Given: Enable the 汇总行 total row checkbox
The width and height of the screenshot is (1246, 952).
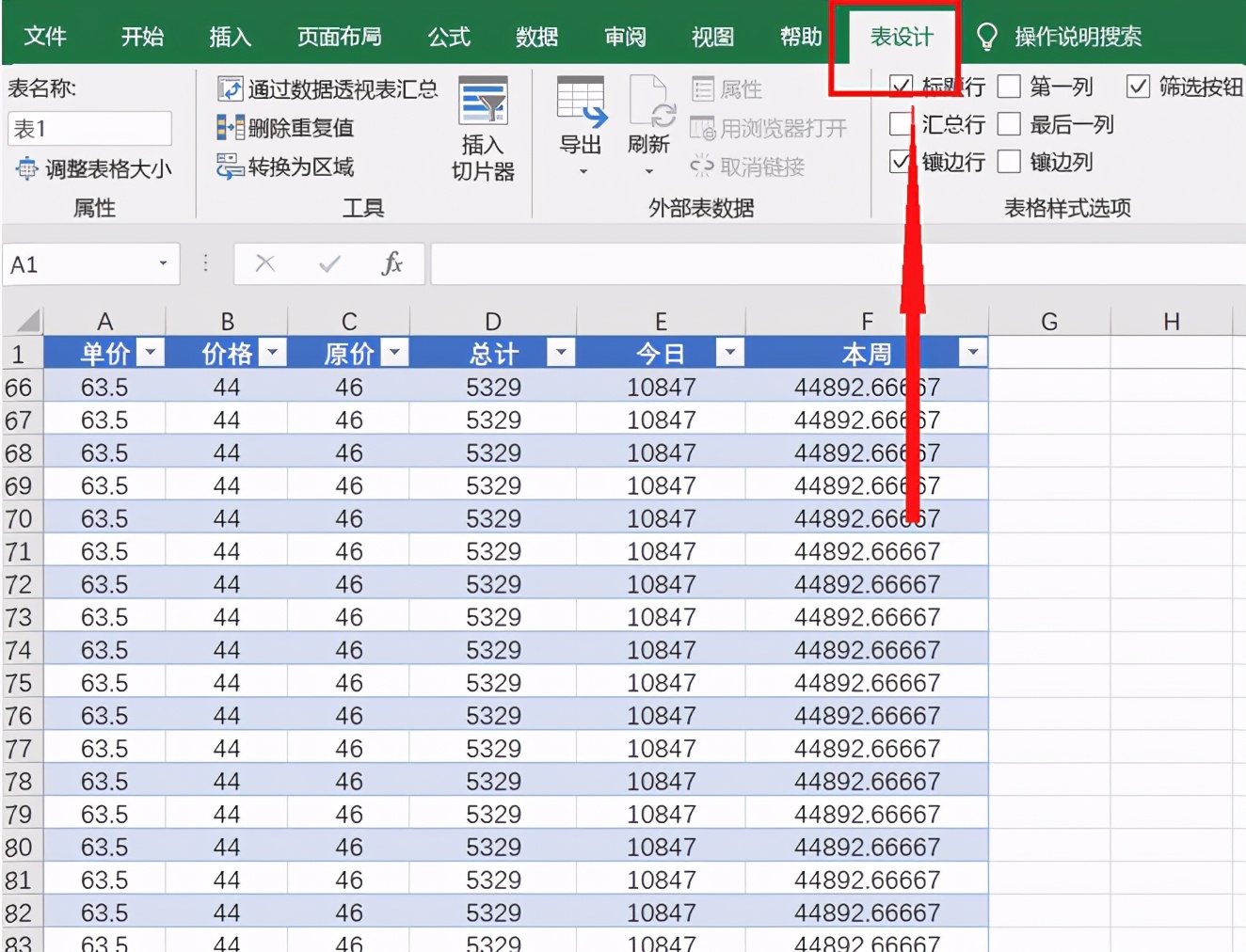Looking at the screenshot, I should [901, 124].
